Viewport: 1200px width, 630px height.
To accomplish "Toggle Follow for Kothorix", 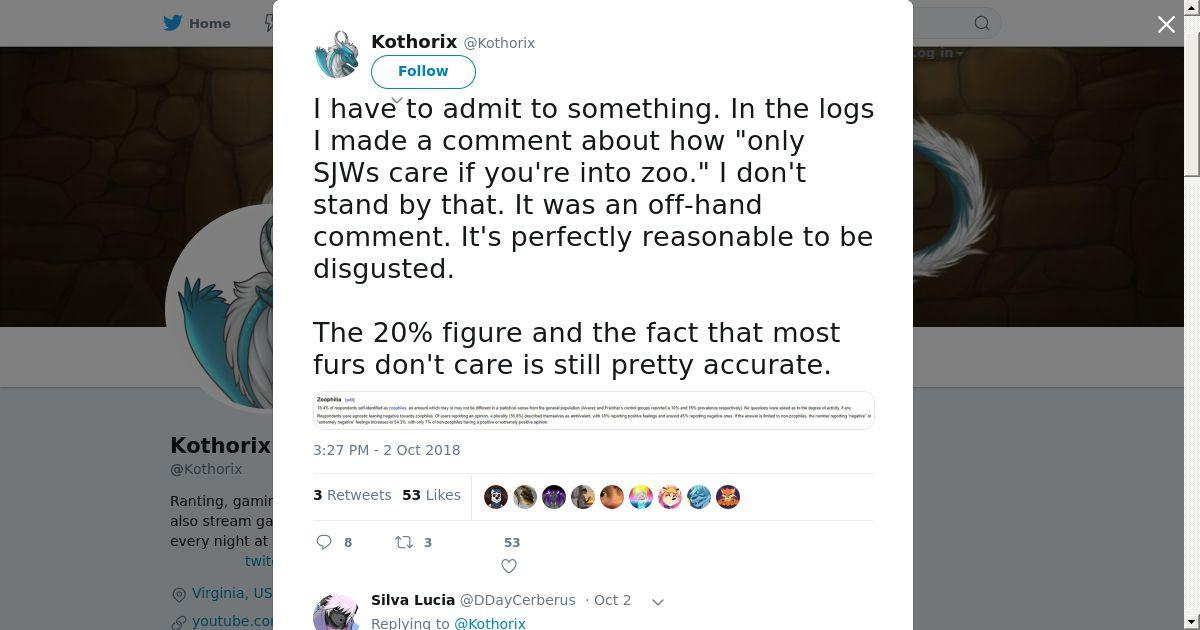I will [x=423, y=71].
